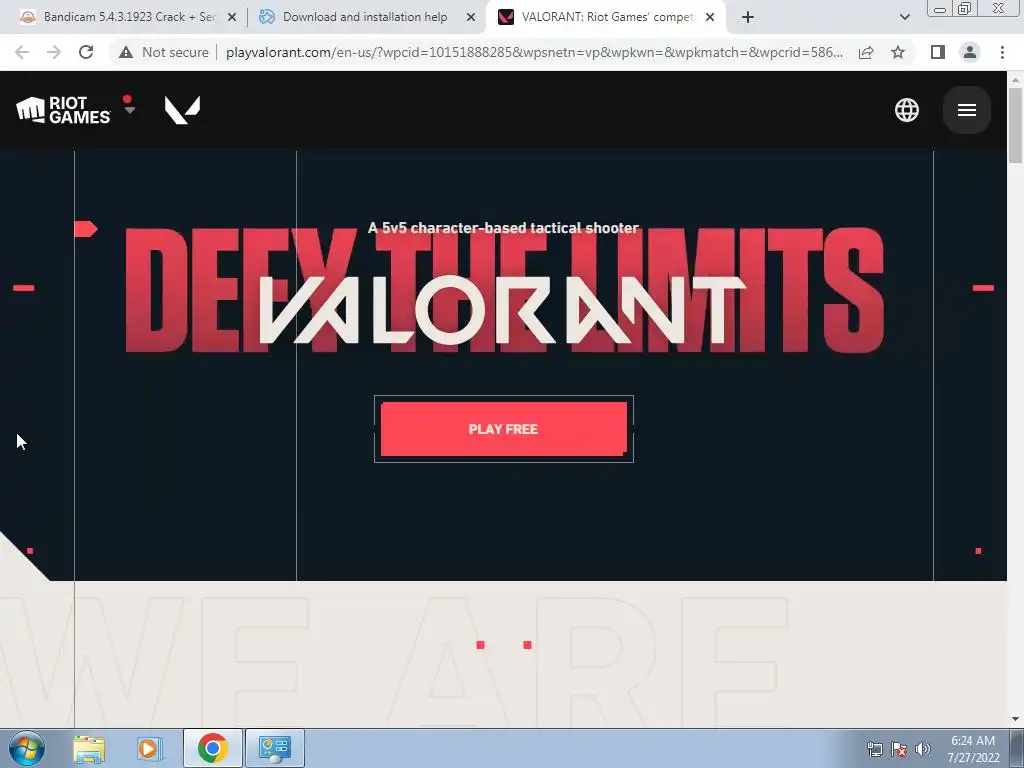The height and width of the screenshot is (768, 1024).
Task: Open a new browser tab
Action: pyautogui.click(x=748, y=18)
